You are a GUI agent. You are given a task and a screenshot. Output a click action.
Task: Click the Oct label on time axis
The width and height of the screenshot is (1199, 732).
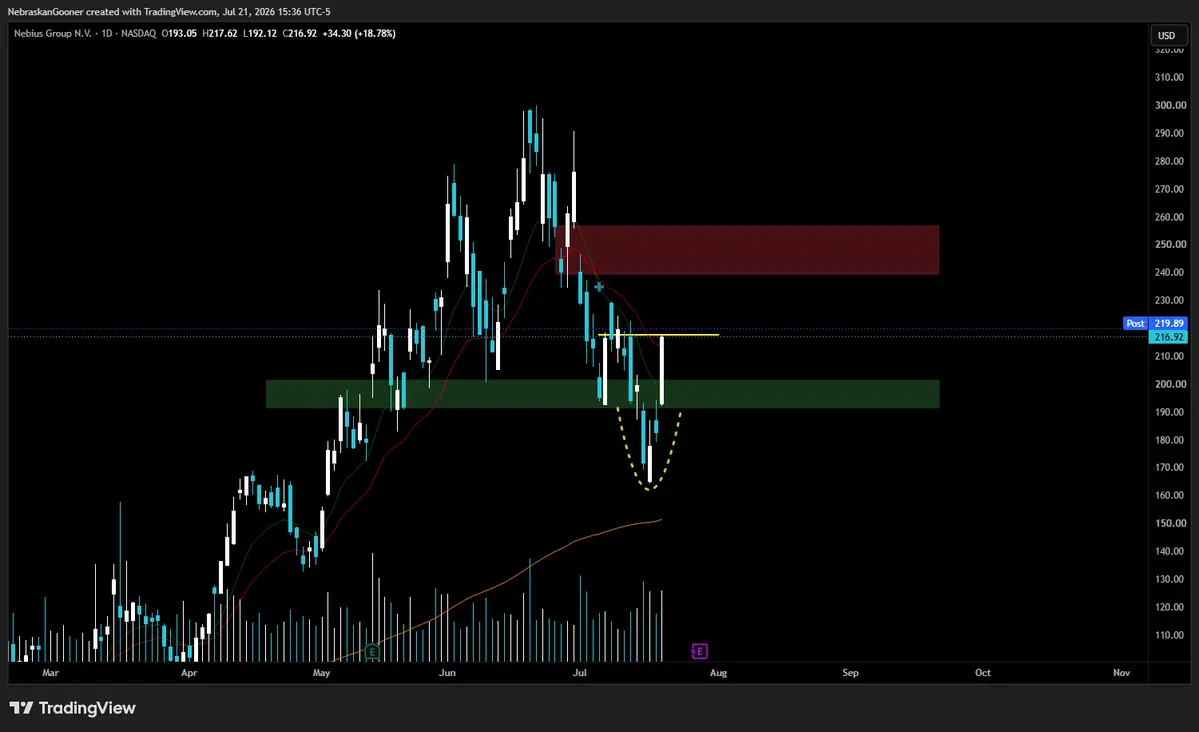coord(983,673)
